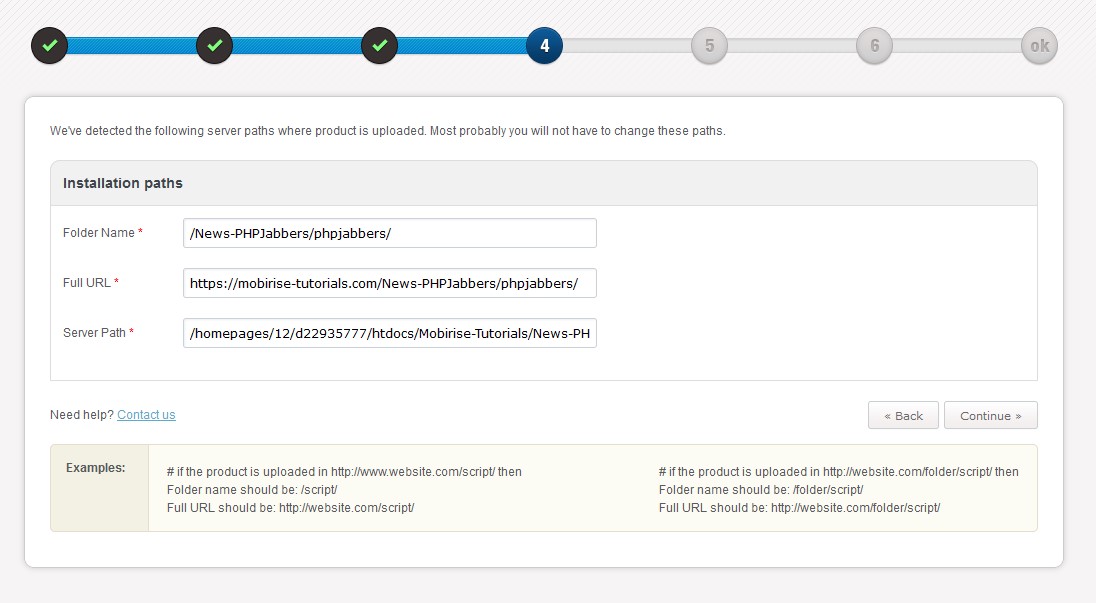Image resolution: width=1096 pixels, height=603 pixels.
Task: Click the first completed step checkmark
Action: click(x=50, y=45)
